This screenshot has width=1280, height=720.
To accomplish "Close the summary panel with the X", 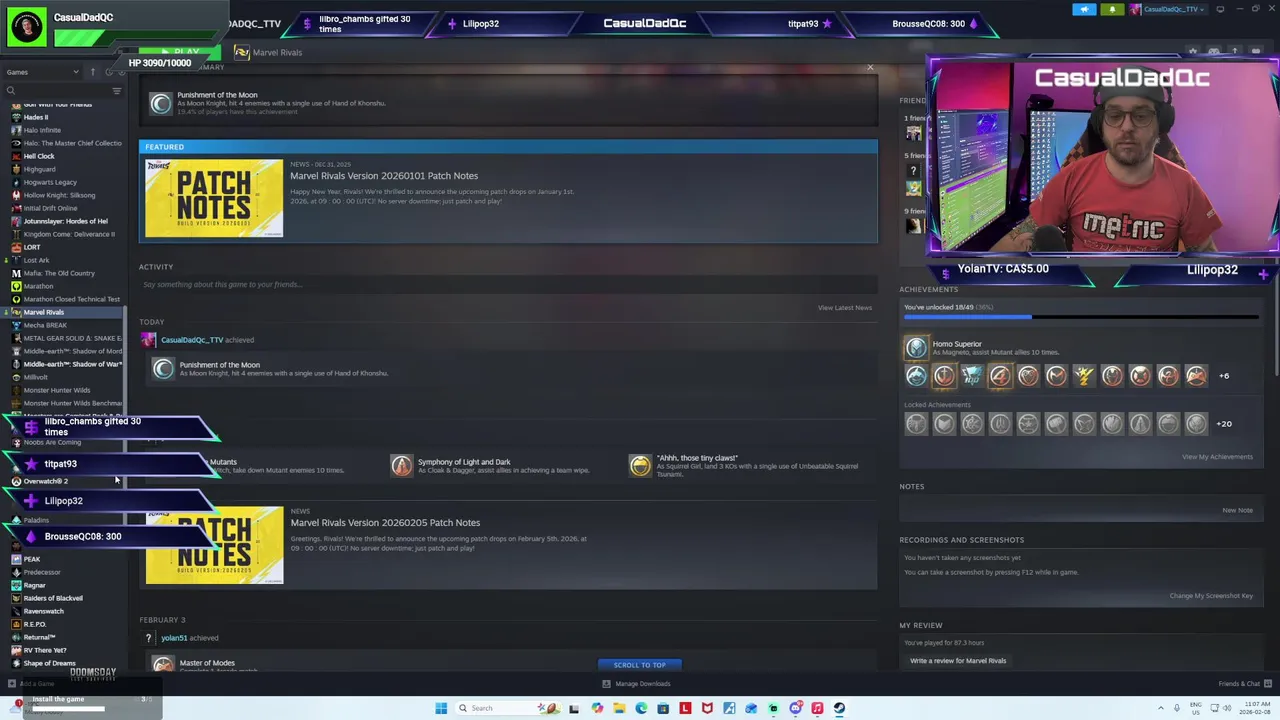I will 870,68.
